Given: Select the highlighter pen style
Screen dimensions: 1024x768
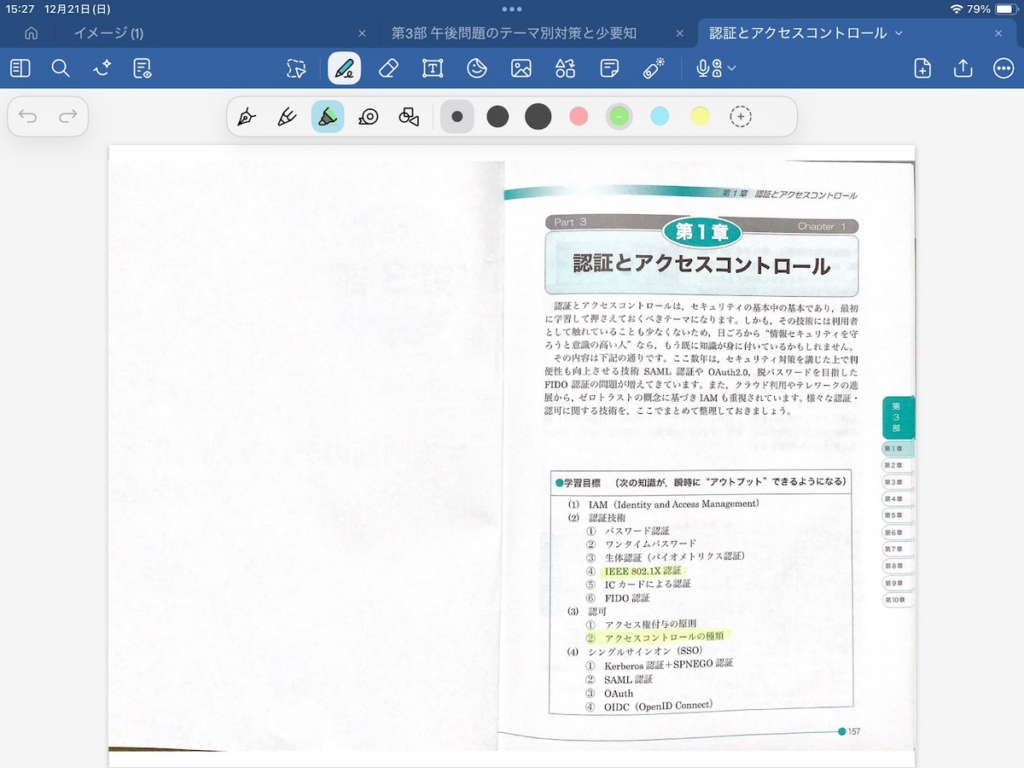Looking at the screenshot, I should (x=327, y=117).
